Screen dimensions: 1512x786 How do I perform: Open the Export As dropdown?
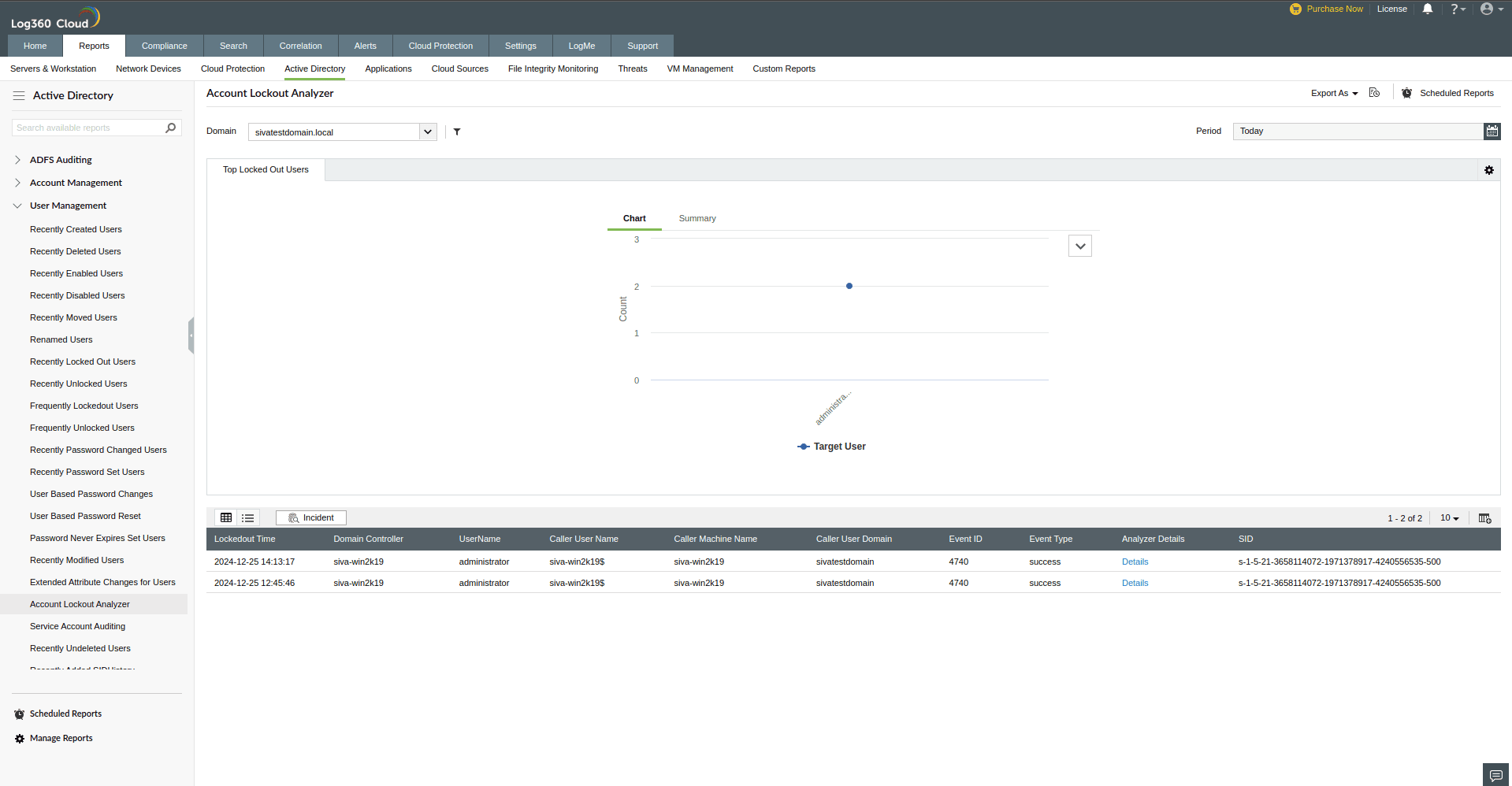[x=1334, y=93]
